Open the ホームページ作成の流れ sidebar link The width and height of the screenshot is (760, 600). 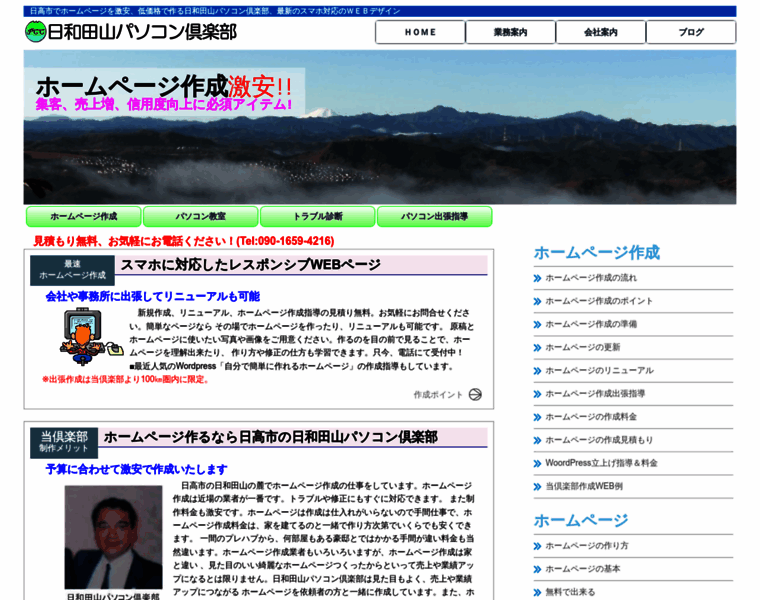tap(590, 278)
